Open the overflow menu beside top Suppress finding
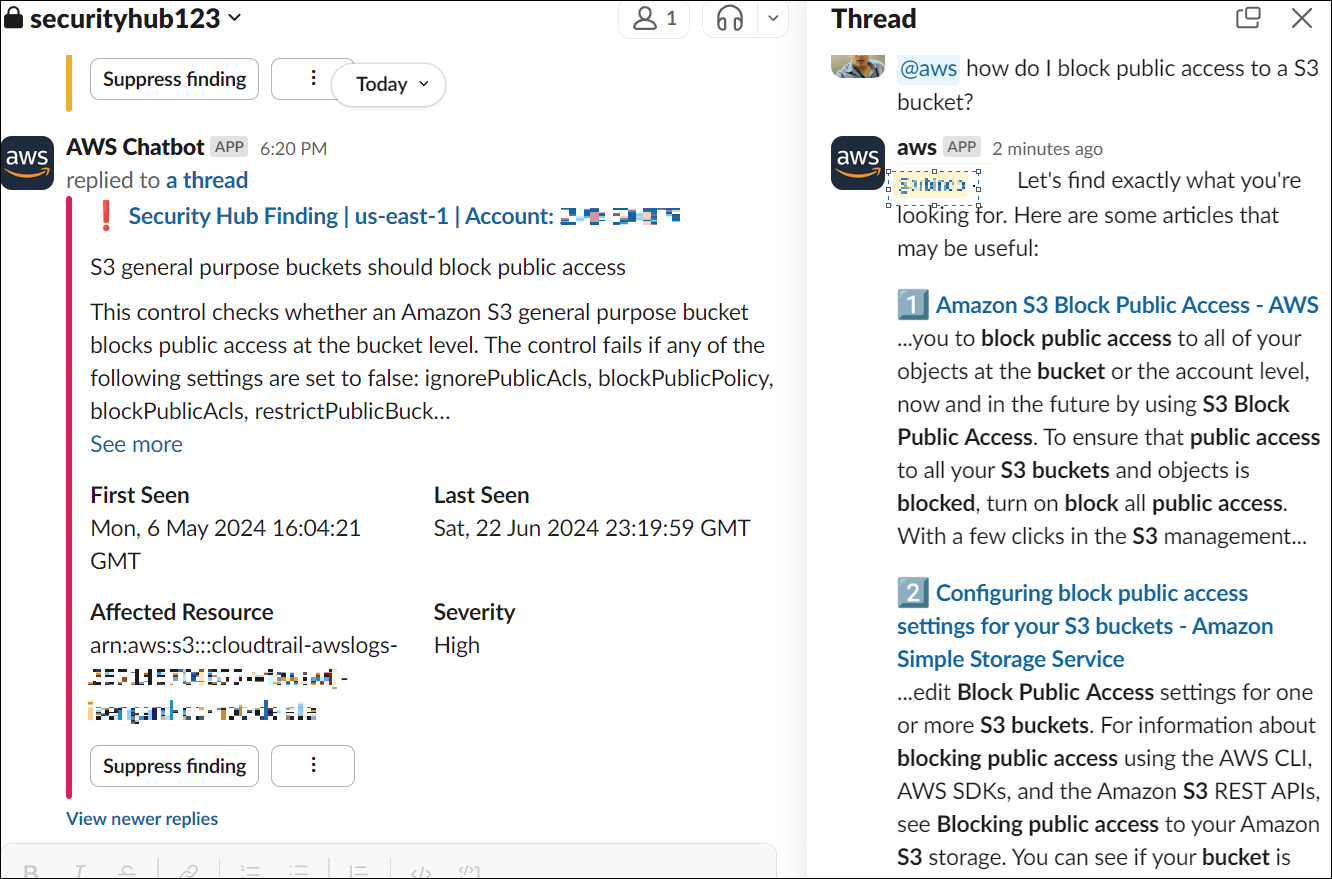The image size is (1332, 879). tap(312, 78)
